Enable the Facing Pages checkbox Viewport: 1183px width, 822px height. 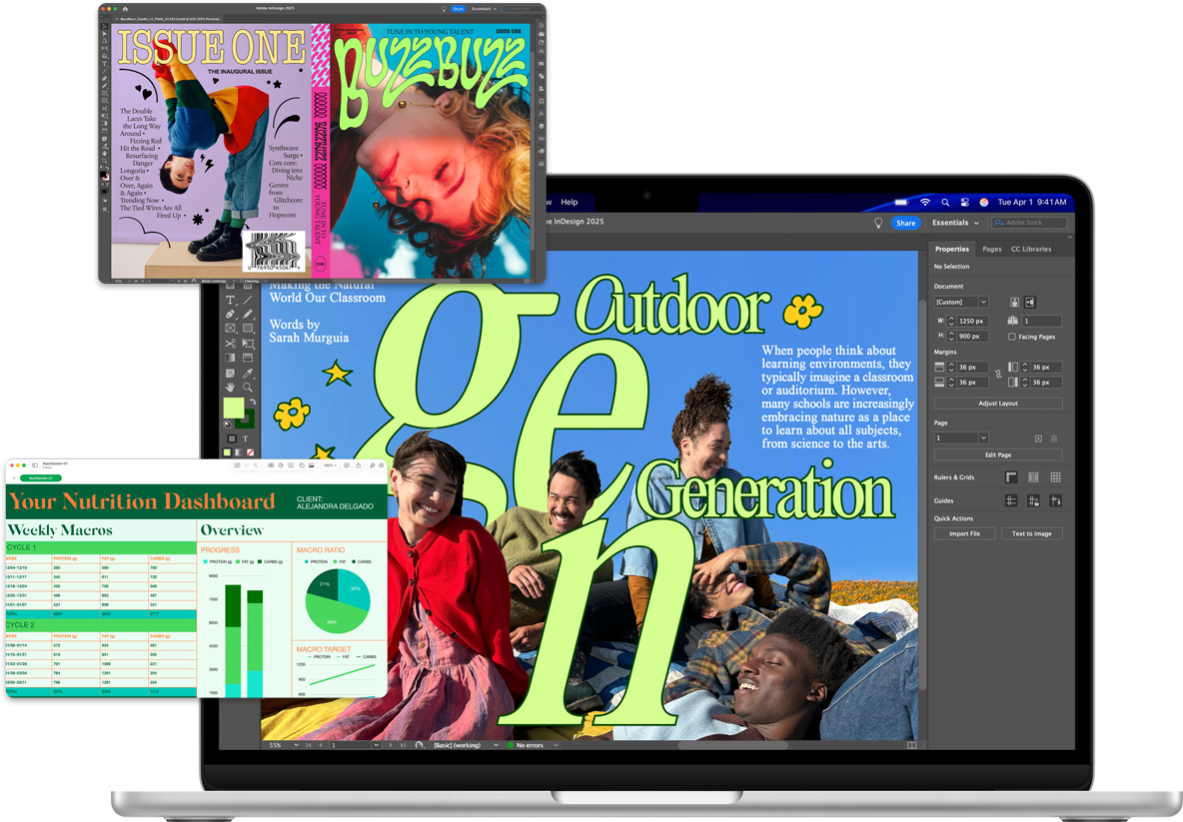[x=1012, y=336]
